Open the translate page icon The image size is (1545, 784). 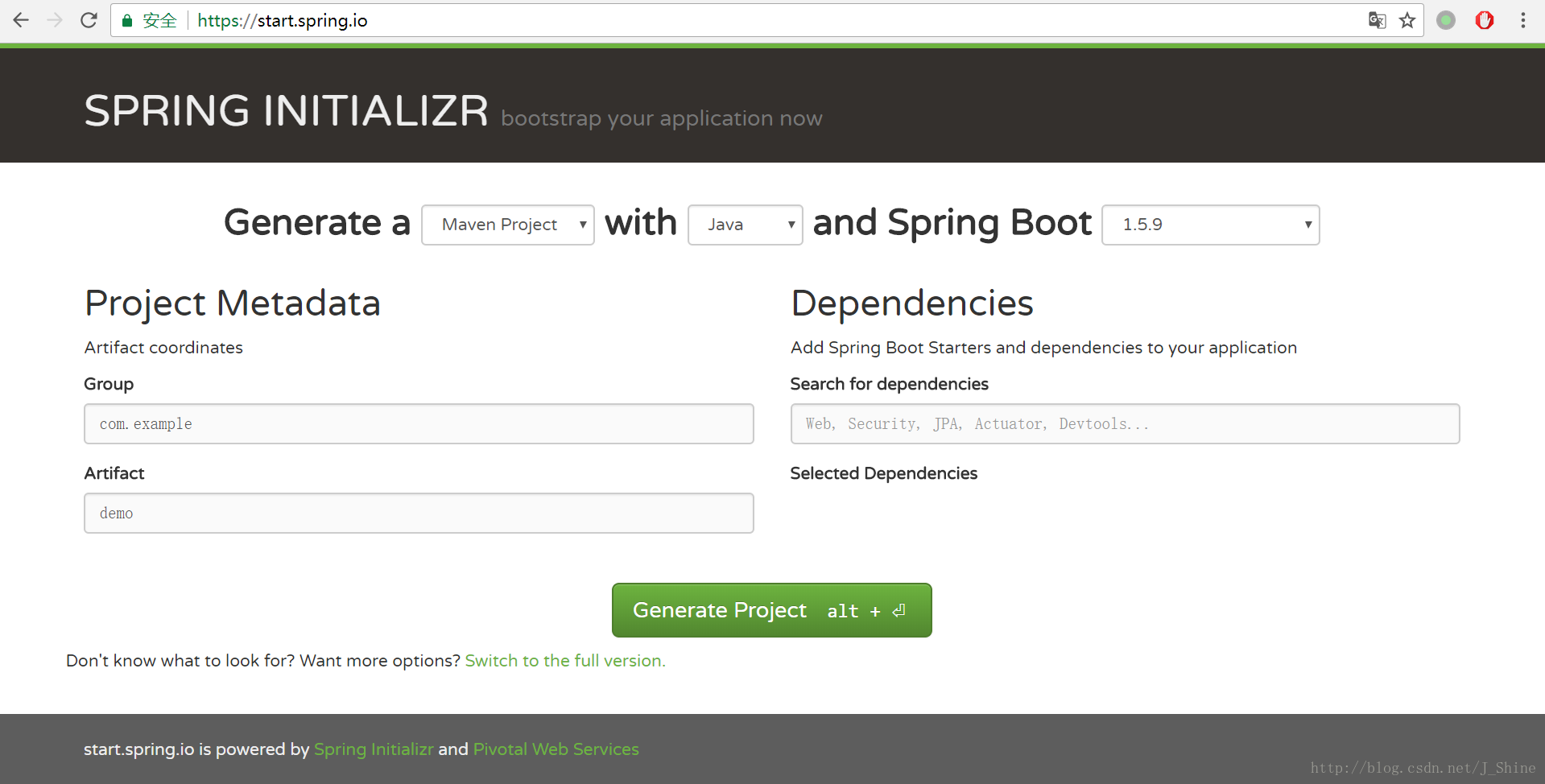pos(1377,20)
